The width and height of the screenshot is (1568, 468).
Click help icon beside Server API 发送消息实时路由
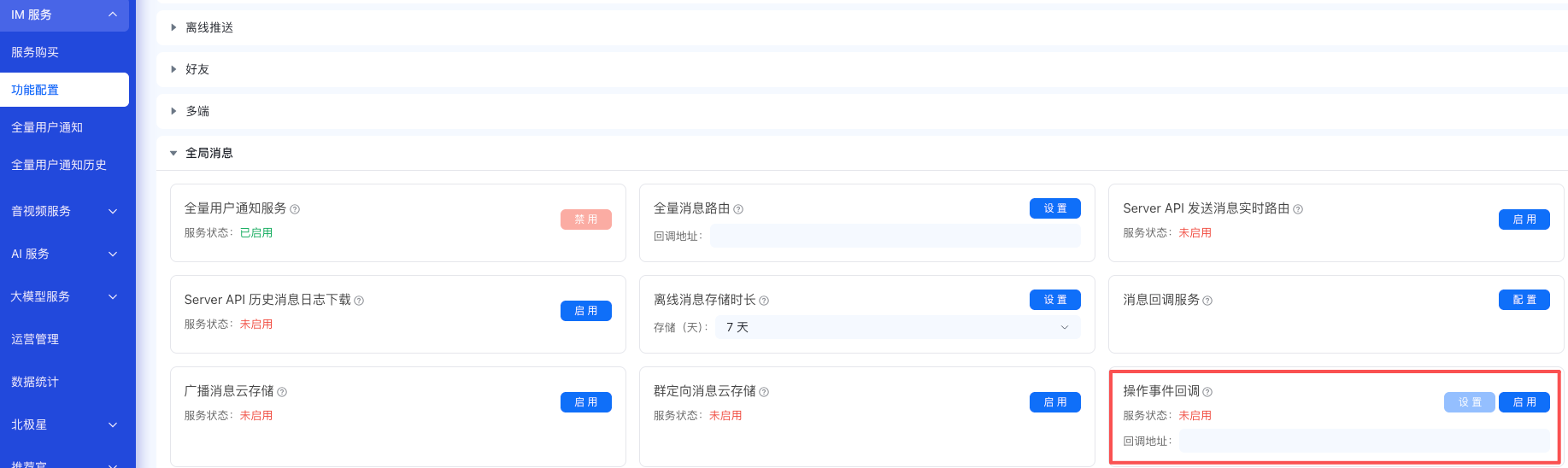tap(1298, 209)
